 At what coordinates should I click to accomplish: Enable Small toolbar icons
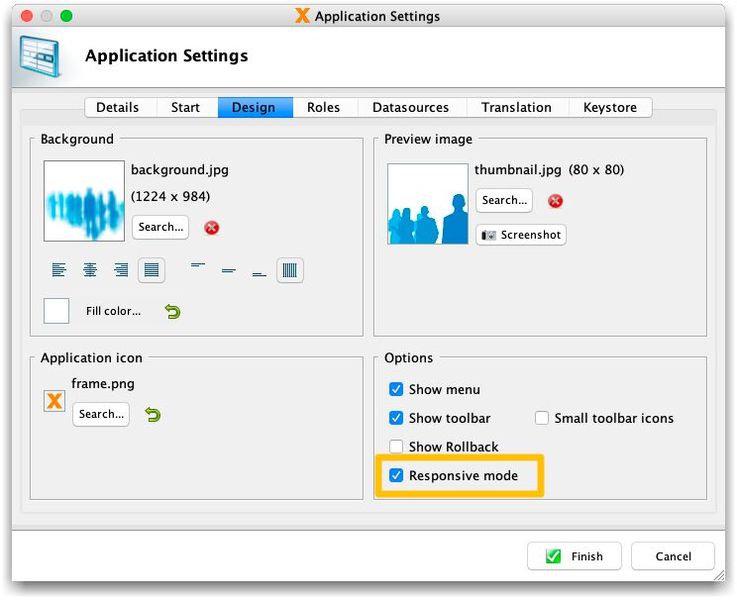point(541,418)
